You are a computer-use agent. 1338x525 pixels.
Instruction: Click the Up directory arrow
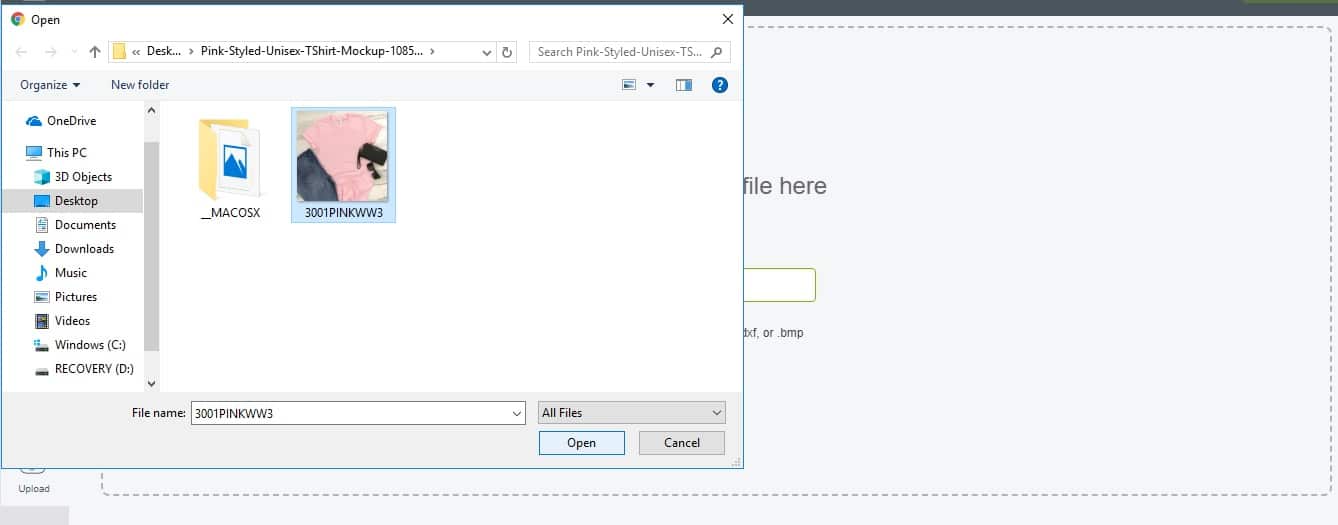coord(95,52)
